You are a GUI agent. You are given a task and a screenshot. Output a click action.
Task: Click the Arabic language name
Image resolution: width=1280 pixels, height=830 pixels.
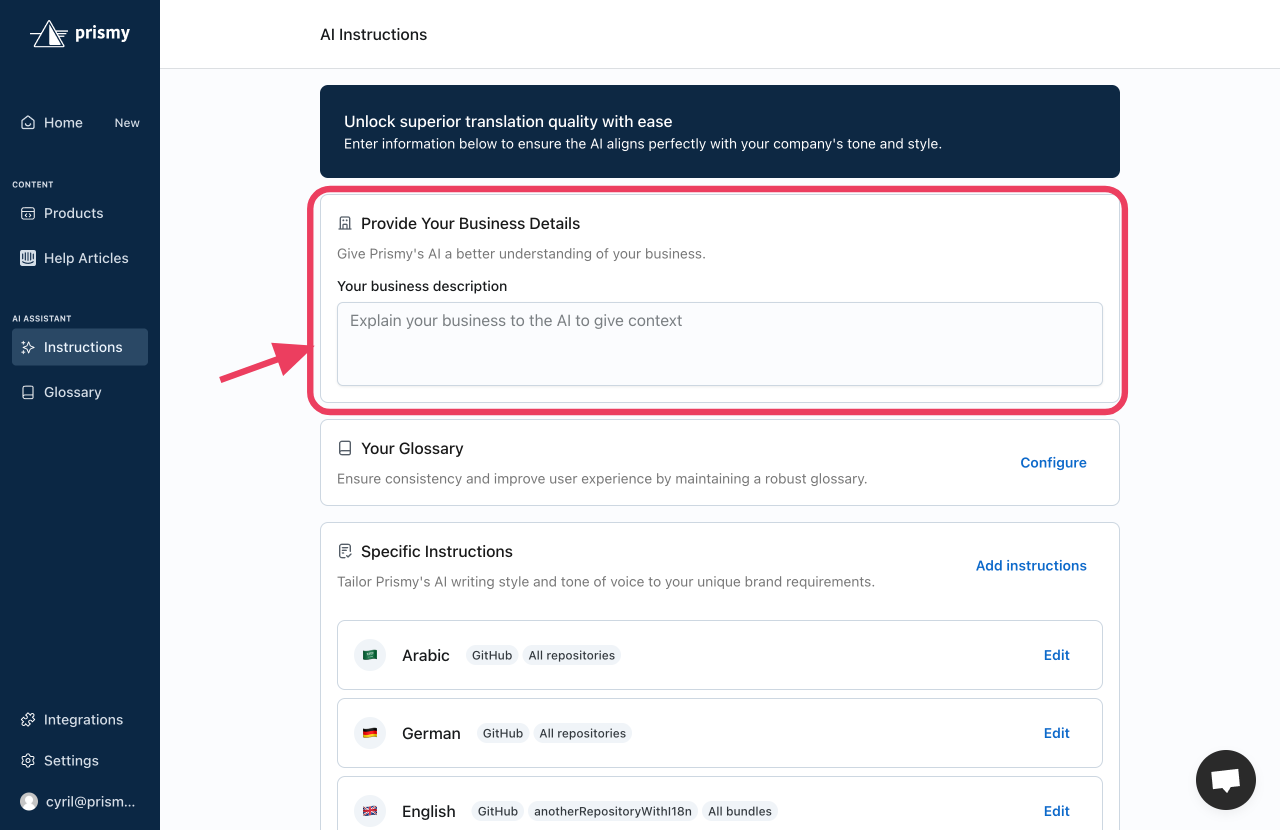point(426,655)
